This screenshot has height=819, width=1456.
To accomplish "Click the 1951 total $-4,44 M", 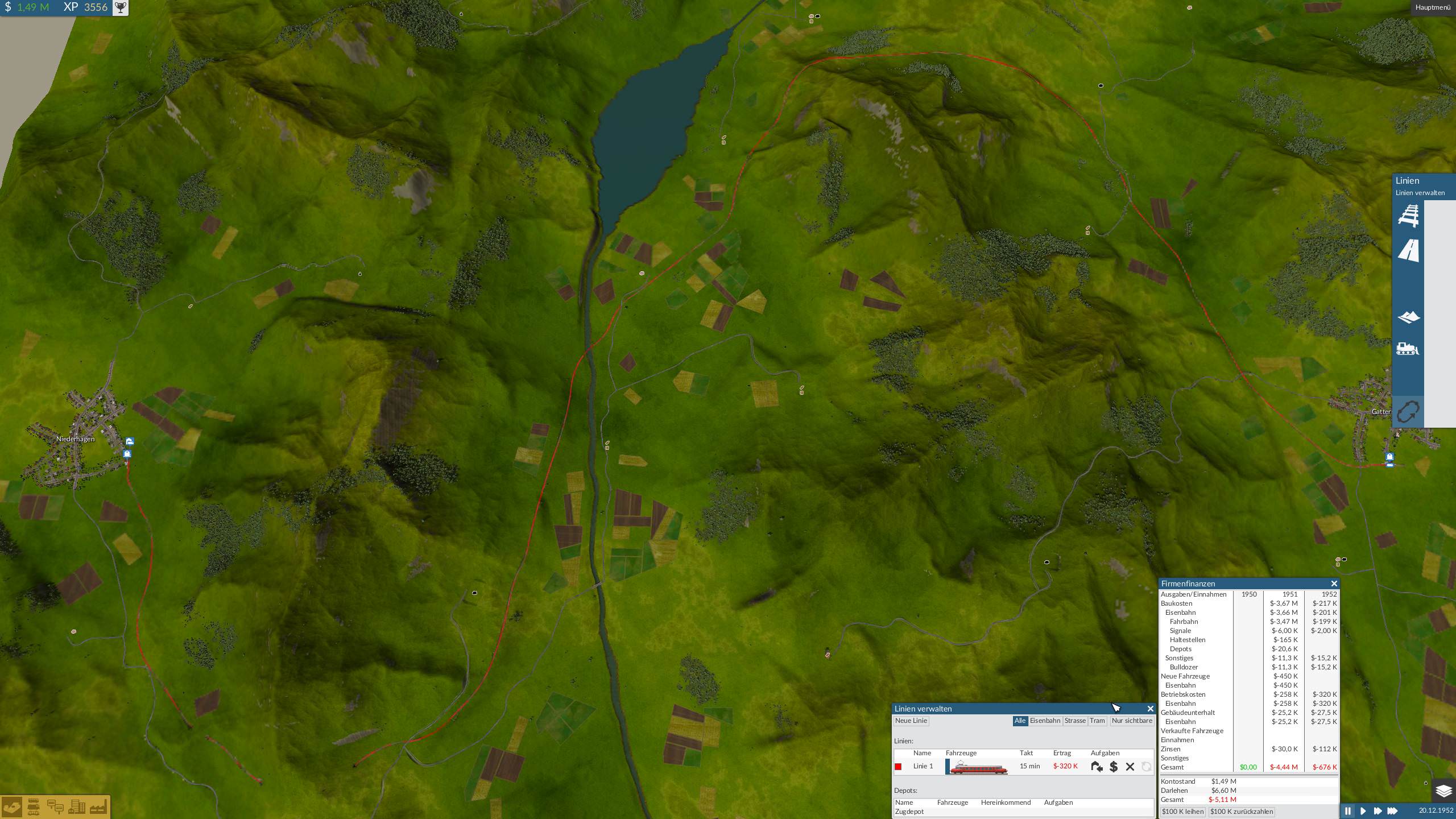I will coord(1284,767).
